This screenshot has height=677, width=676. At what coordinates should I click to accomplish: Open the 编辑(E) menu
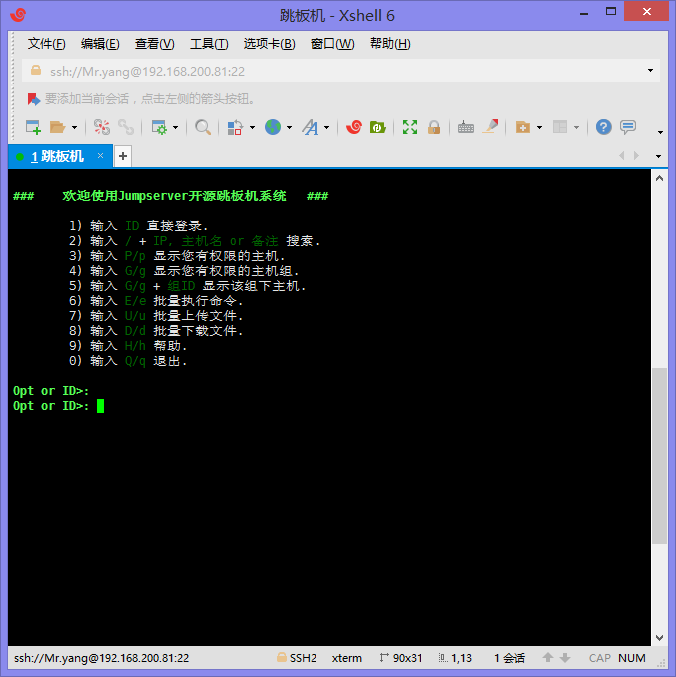click(100, 44)
